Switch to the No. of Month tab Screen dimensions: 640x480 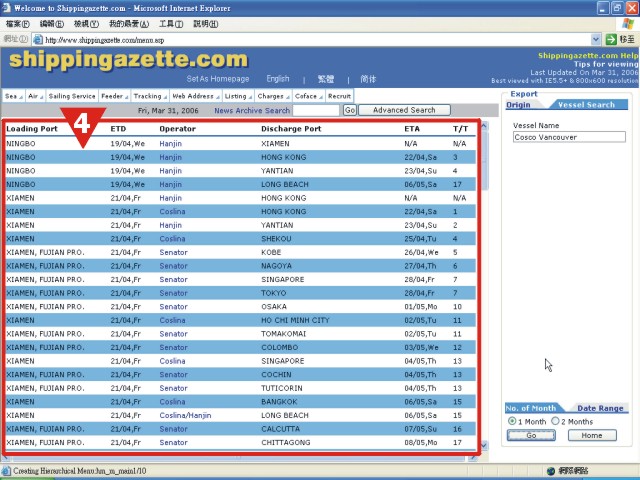click(x=531, y=408)
